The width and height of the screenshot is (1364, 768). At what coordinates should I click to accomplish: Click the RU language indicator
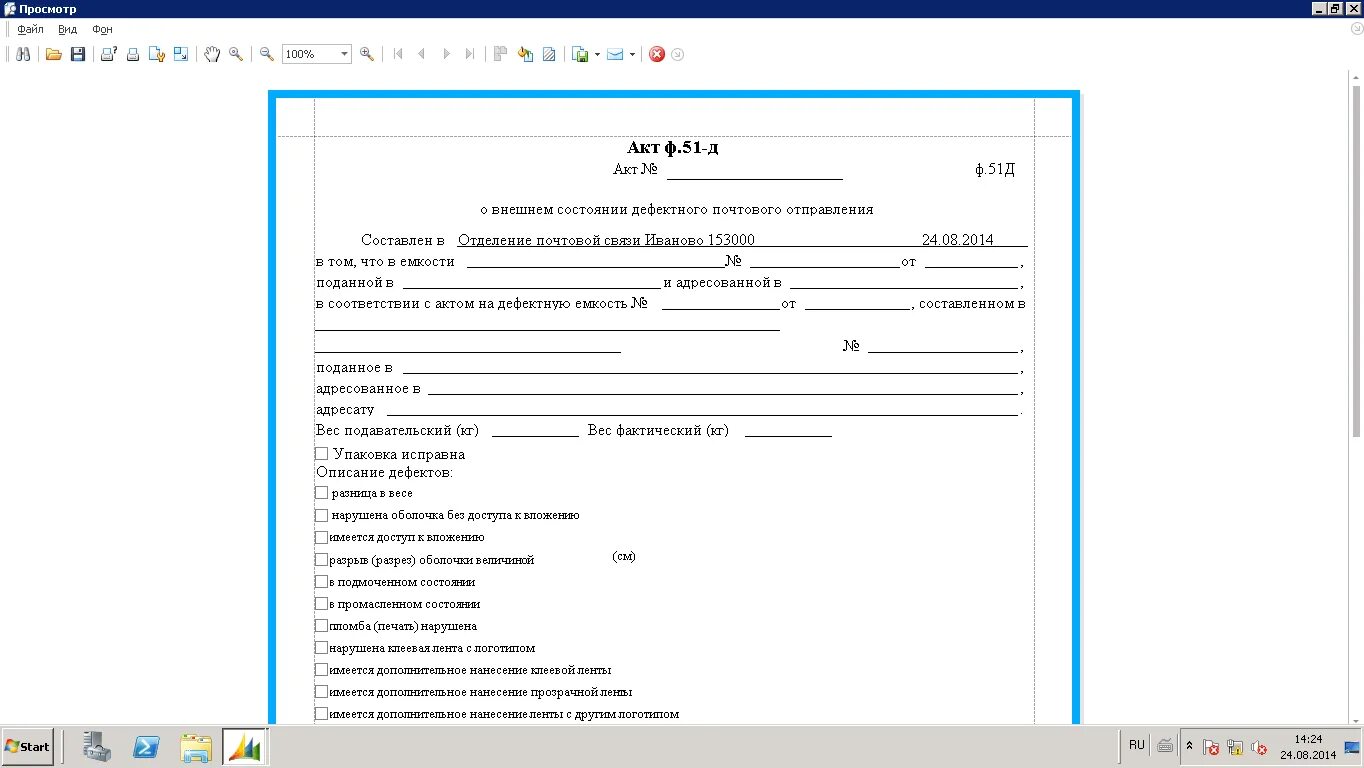(1137, 745)
